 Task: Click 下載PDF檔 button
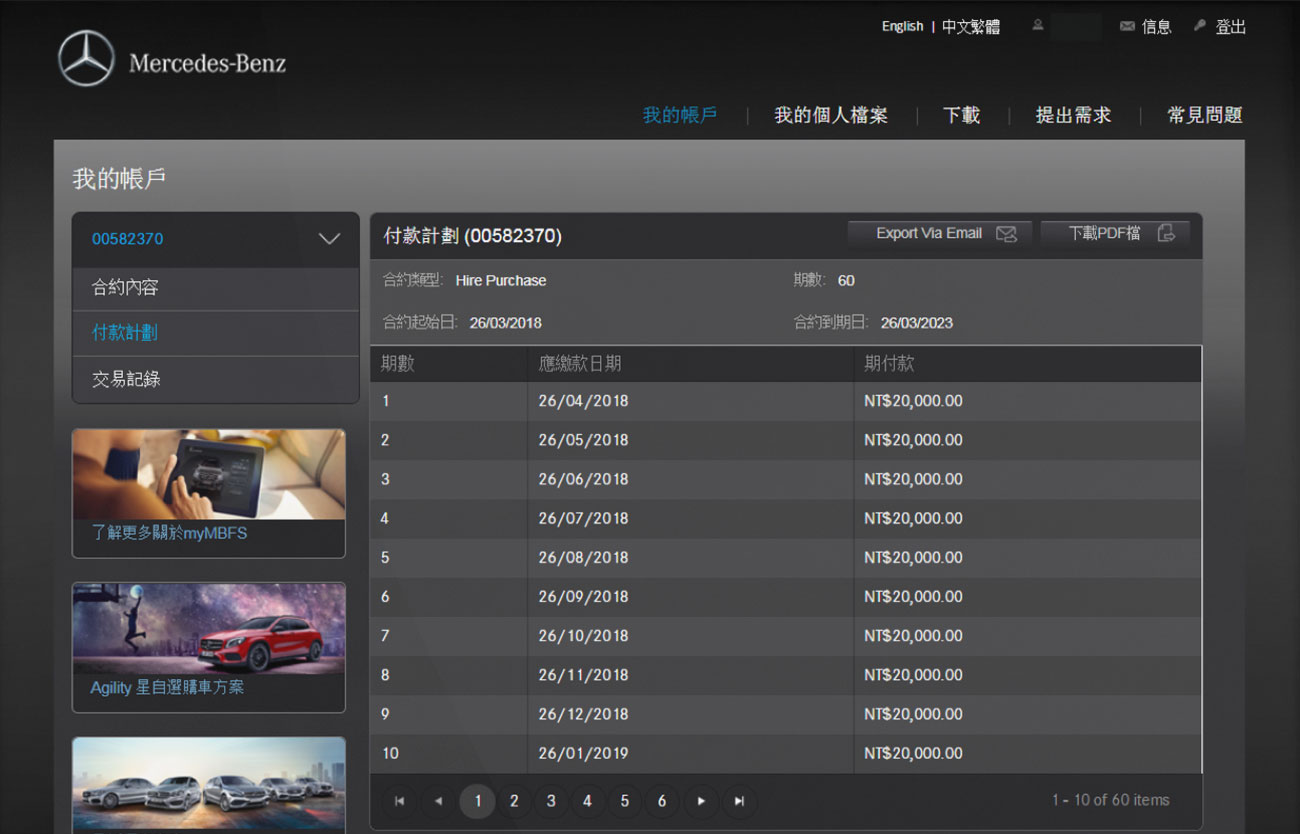tap(1115, 234)
